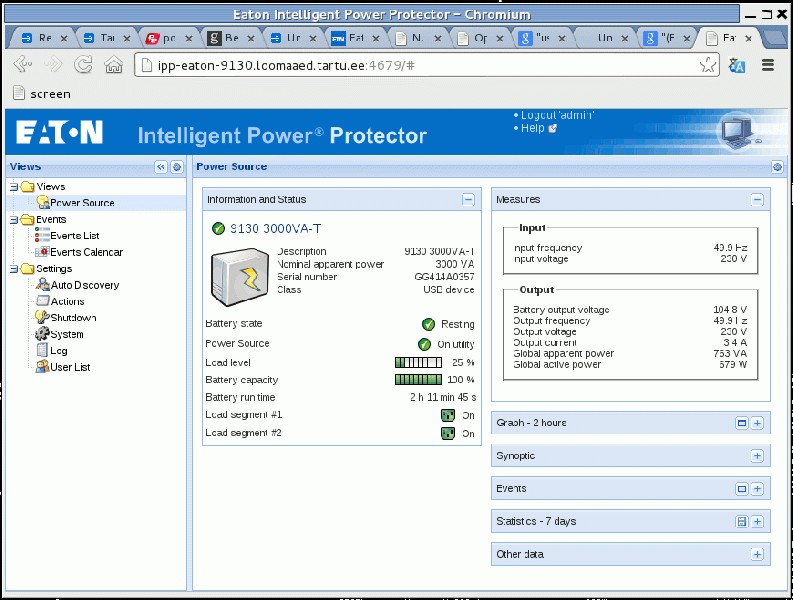Image resolution: width=793 pixels, height=600 pixels.
Task: Click the green status check beside 9130 3000VA-T
Action: click(218, 229)
